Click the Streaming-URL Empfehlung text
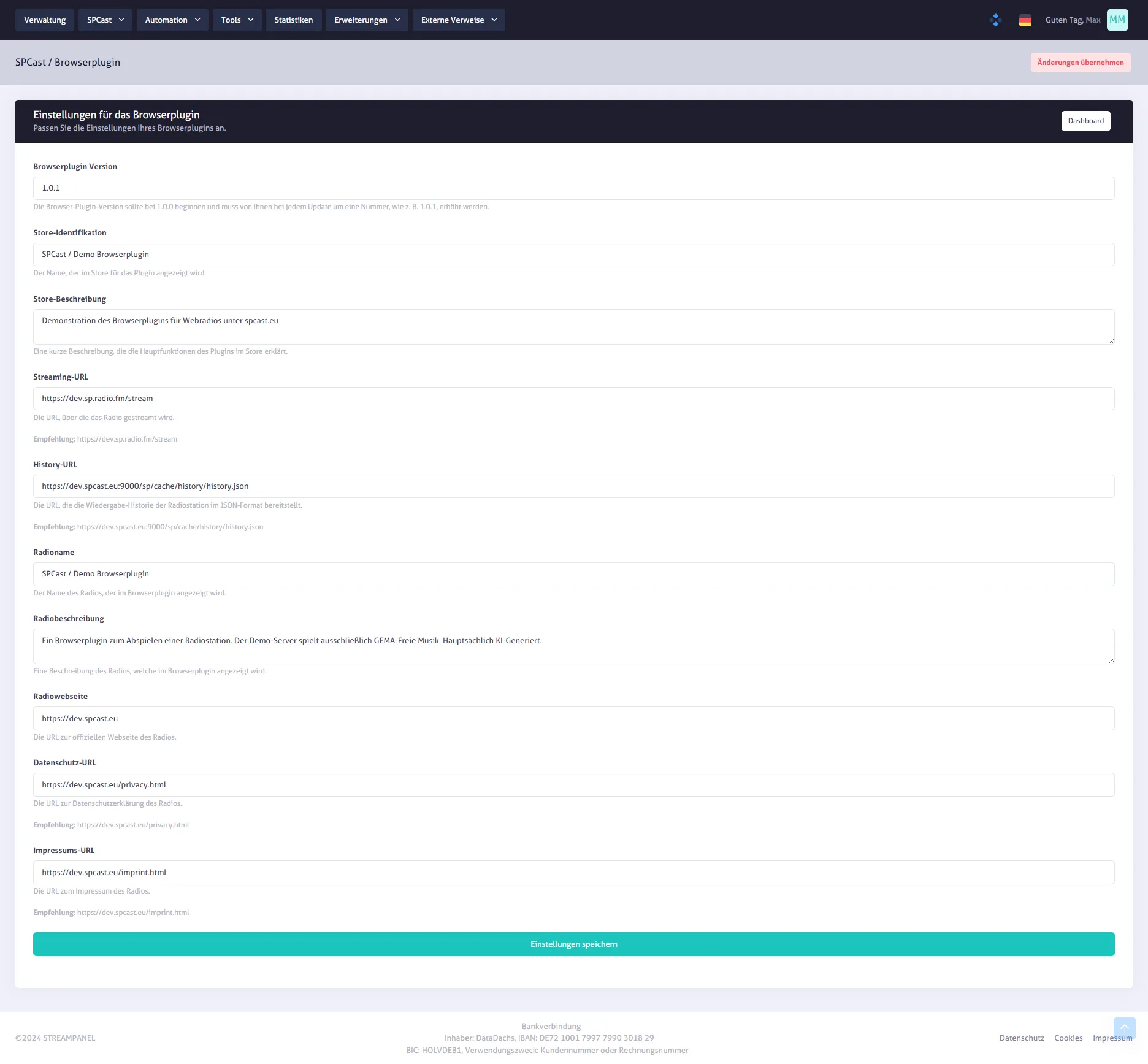 105,439
